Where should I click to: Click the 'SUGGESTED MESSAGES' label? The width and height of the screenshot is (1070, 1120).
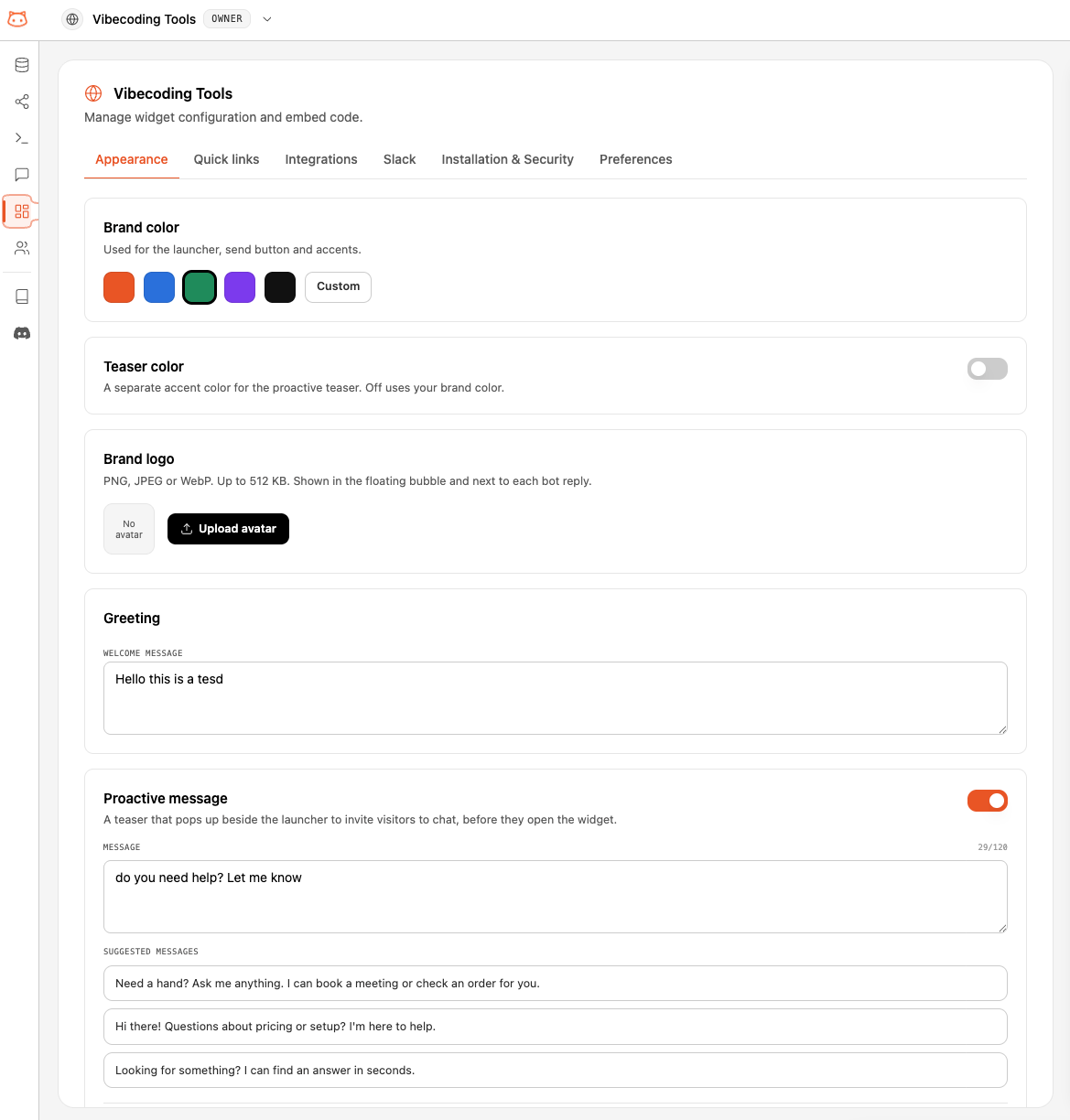(x=151, y=952)
